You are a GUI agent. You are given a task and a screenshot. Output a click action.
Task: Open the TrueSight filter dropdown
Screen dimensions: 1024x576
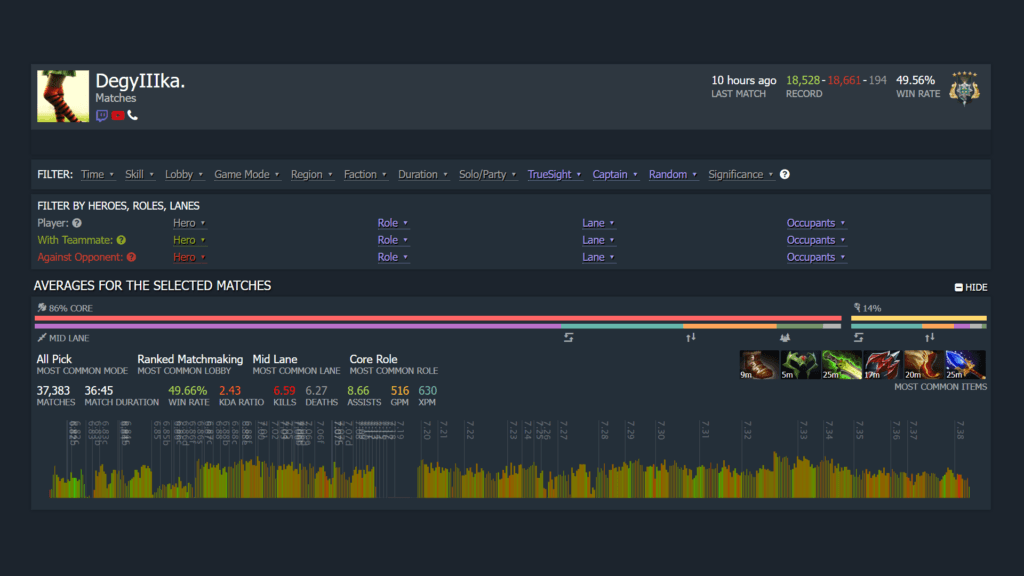[550, 174]
